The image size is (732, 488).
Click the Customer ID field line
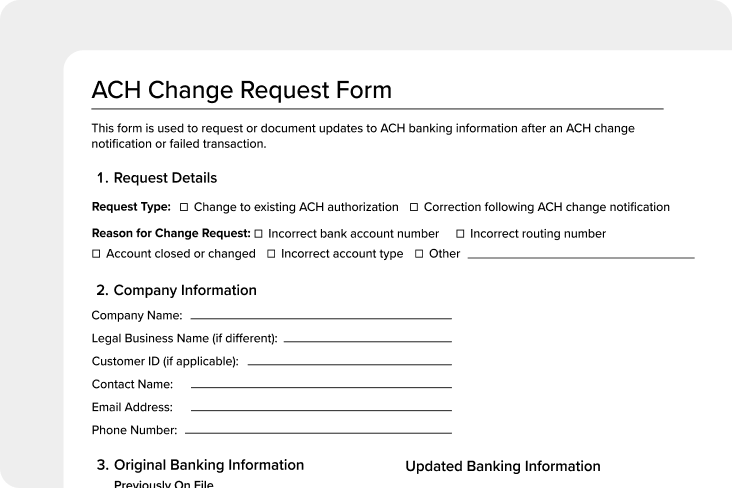tap(349, 363)
